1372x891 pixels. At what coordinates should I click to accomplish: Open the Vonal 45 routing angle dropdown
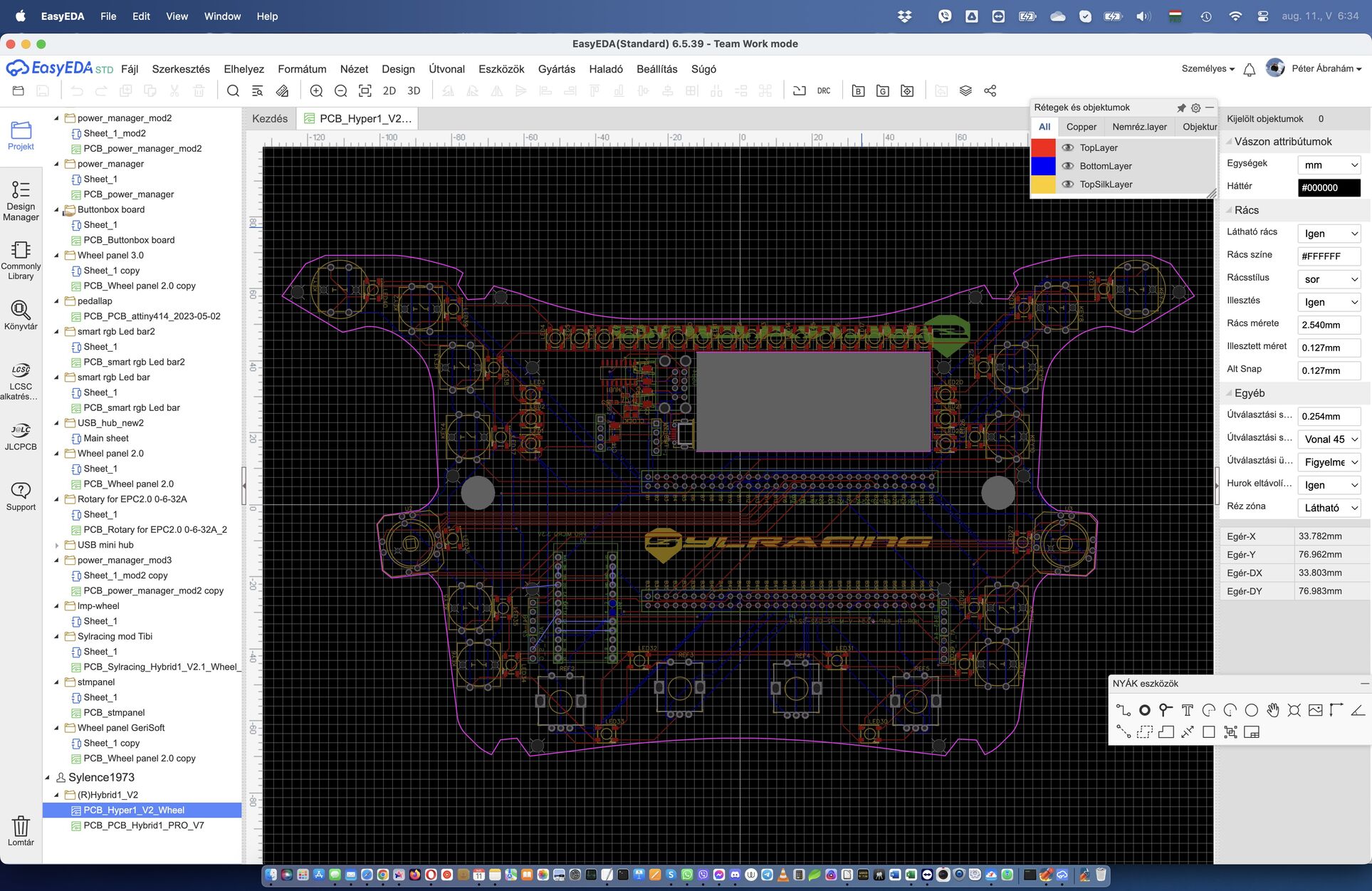click(1329, 439)
